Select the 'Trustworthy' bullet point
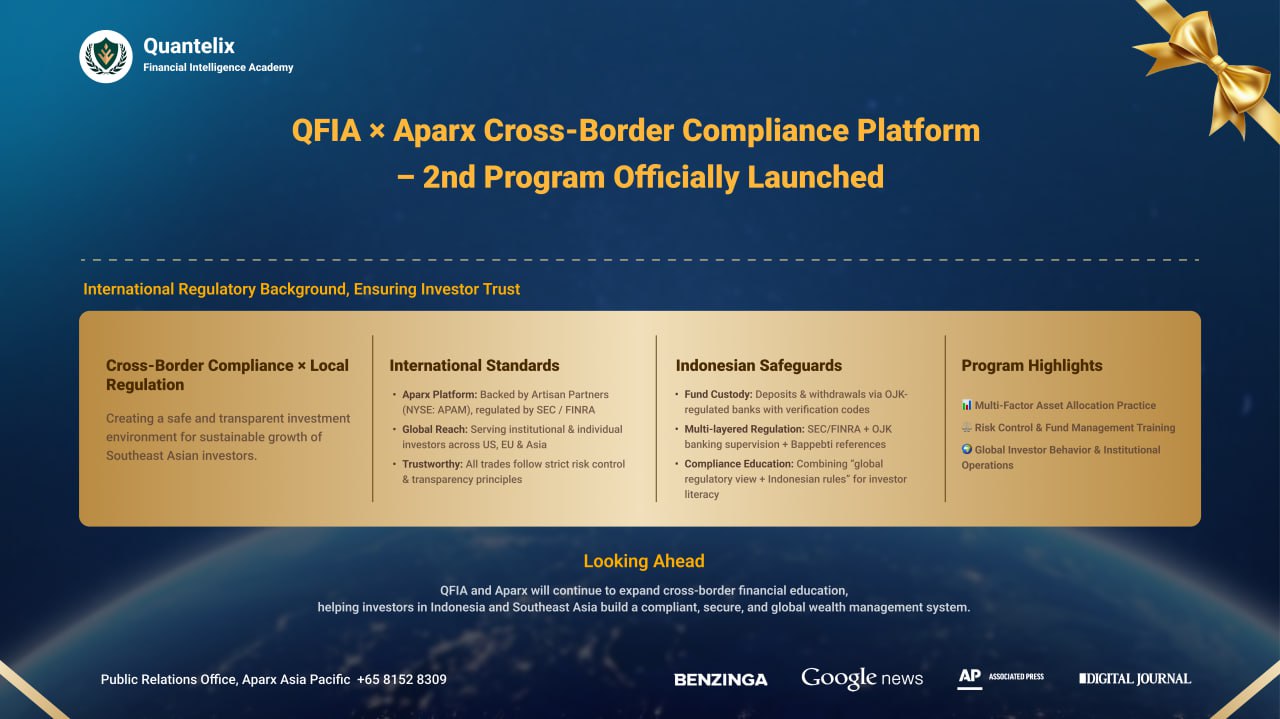The height and width of the screenshot is (719, 1280). click(508, 472)
